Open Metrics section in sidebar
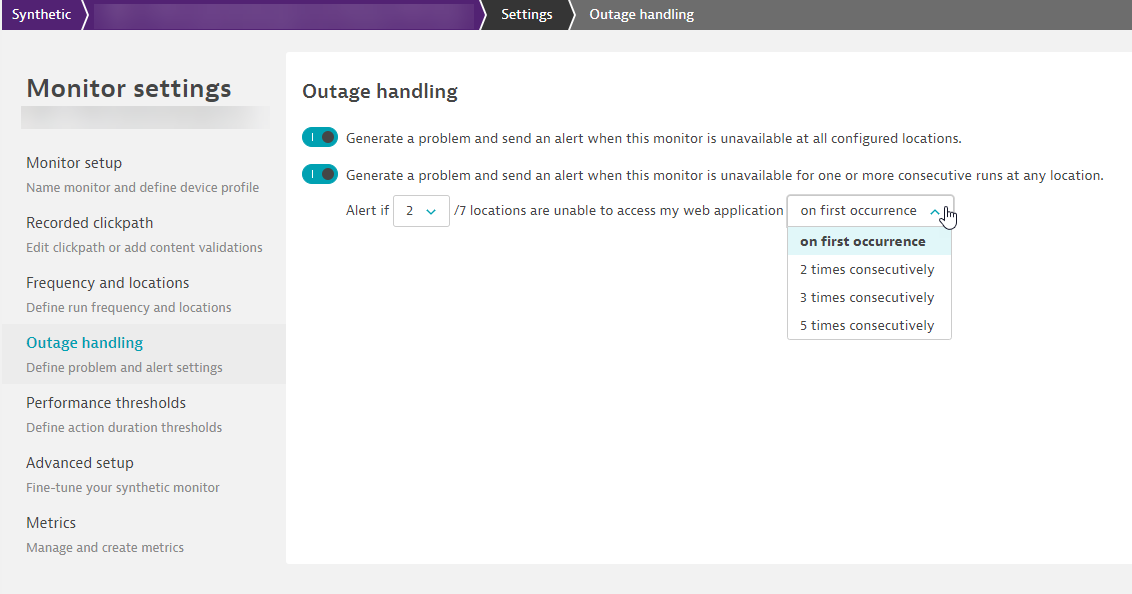 pyautogui.click(x=51, y=523)
